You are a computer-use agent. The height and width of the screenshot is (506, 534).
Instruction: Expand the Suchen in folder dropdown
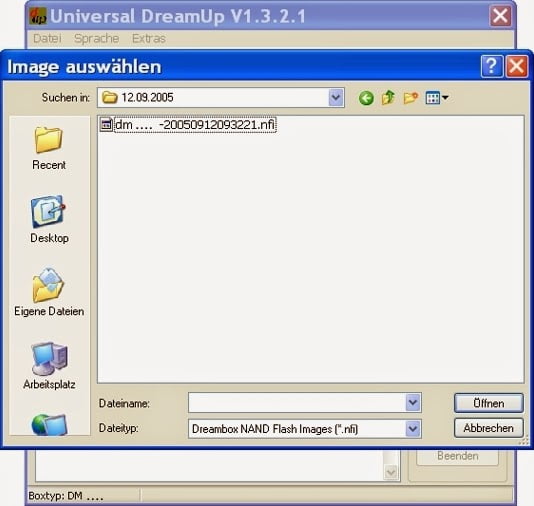click(x=336, y=98)
